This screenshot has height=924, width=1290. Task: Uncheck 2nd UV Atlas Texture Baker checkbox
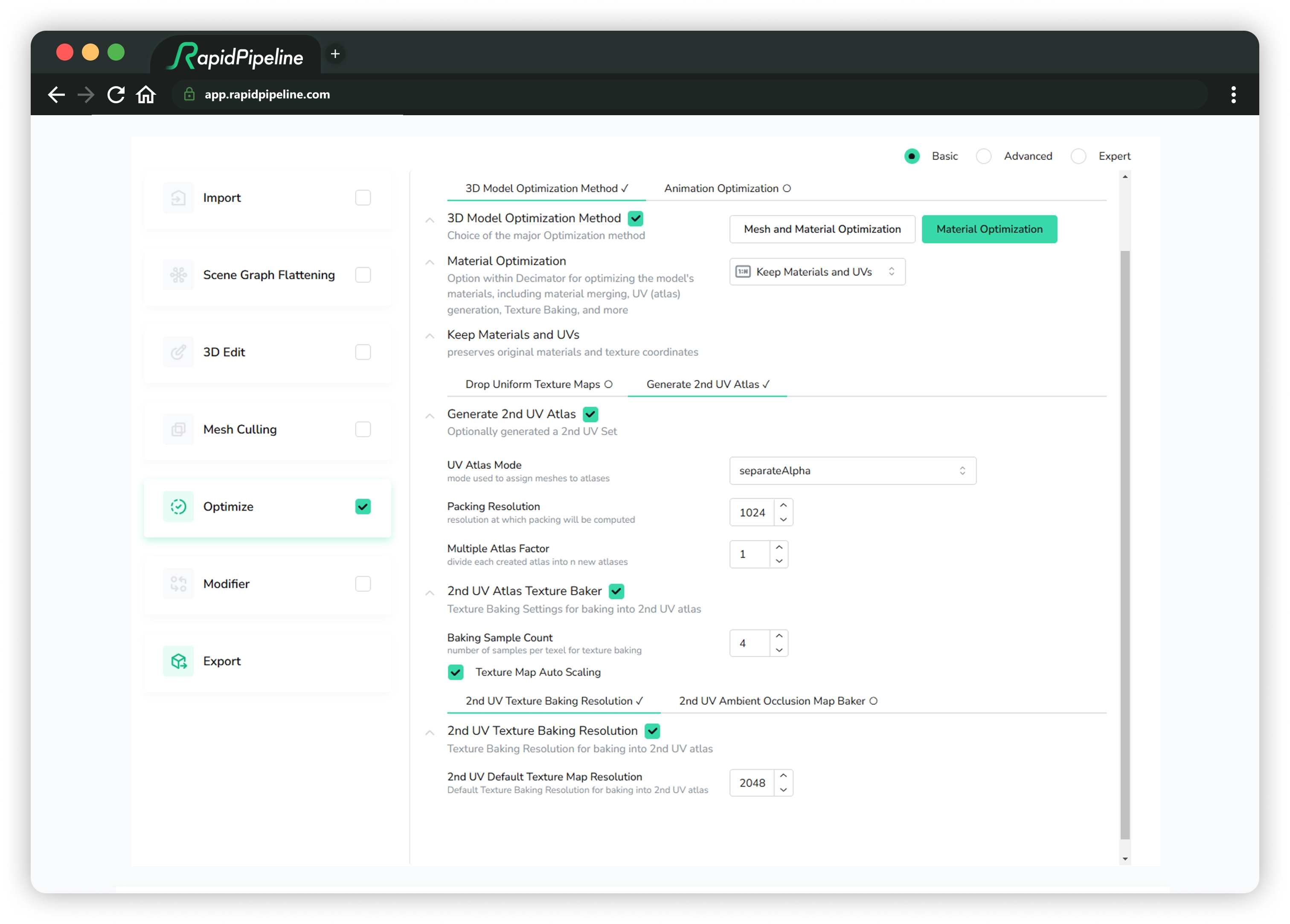(x=616, y=591)
